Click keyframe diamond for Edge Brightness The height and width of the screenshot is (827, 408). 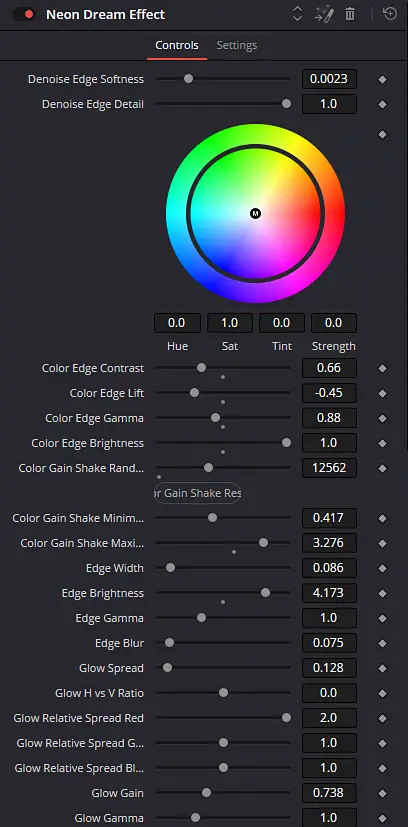383,593
